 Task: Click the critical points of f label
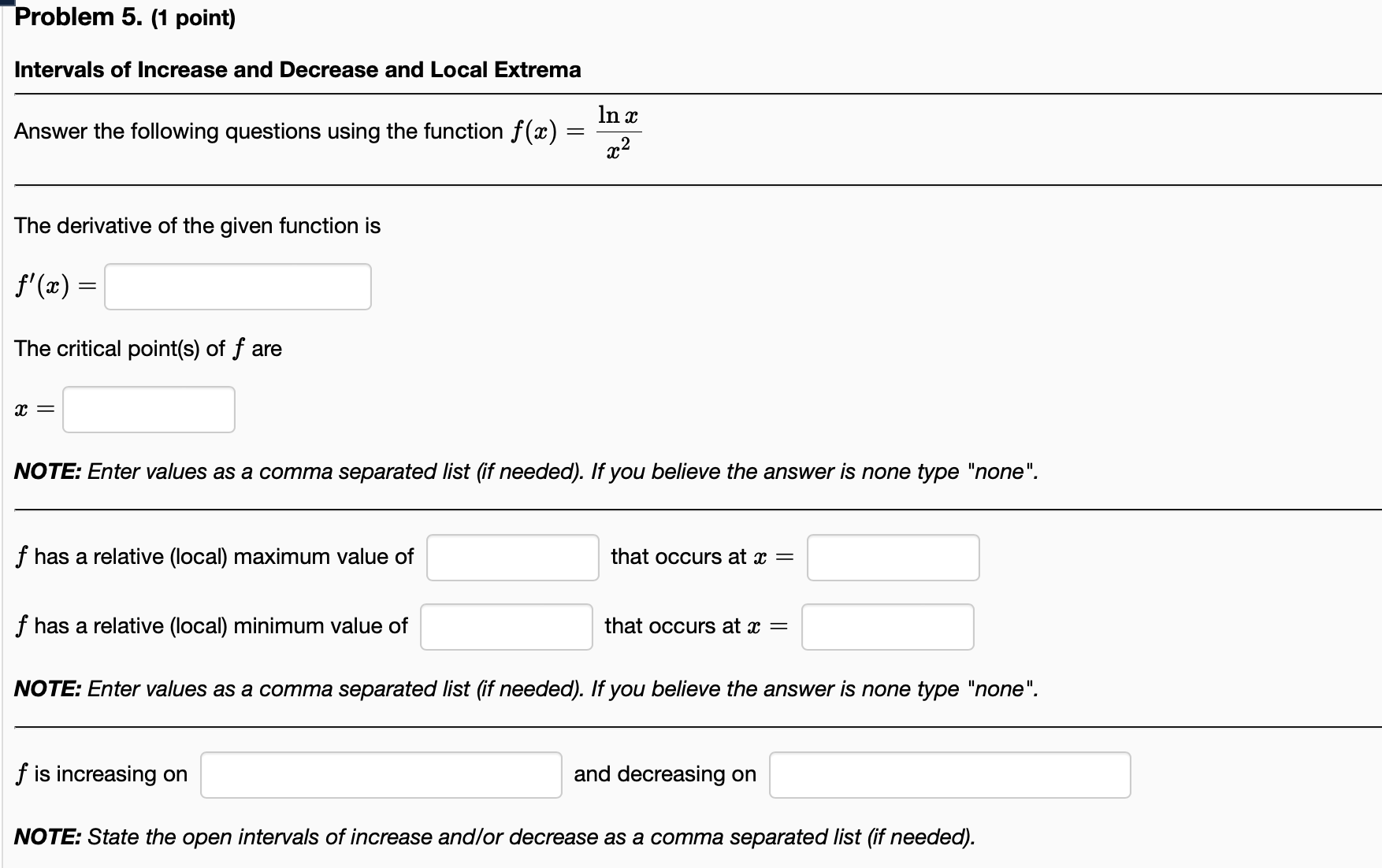tap(148, 348)
